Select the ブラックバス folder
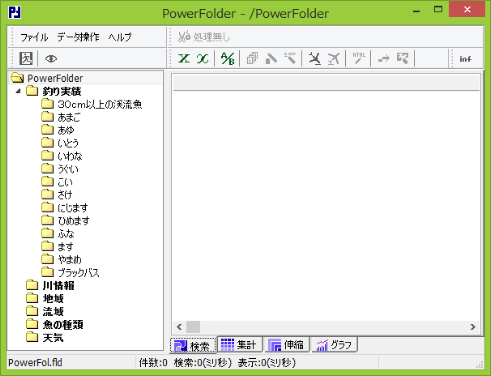 coord(78,273)
